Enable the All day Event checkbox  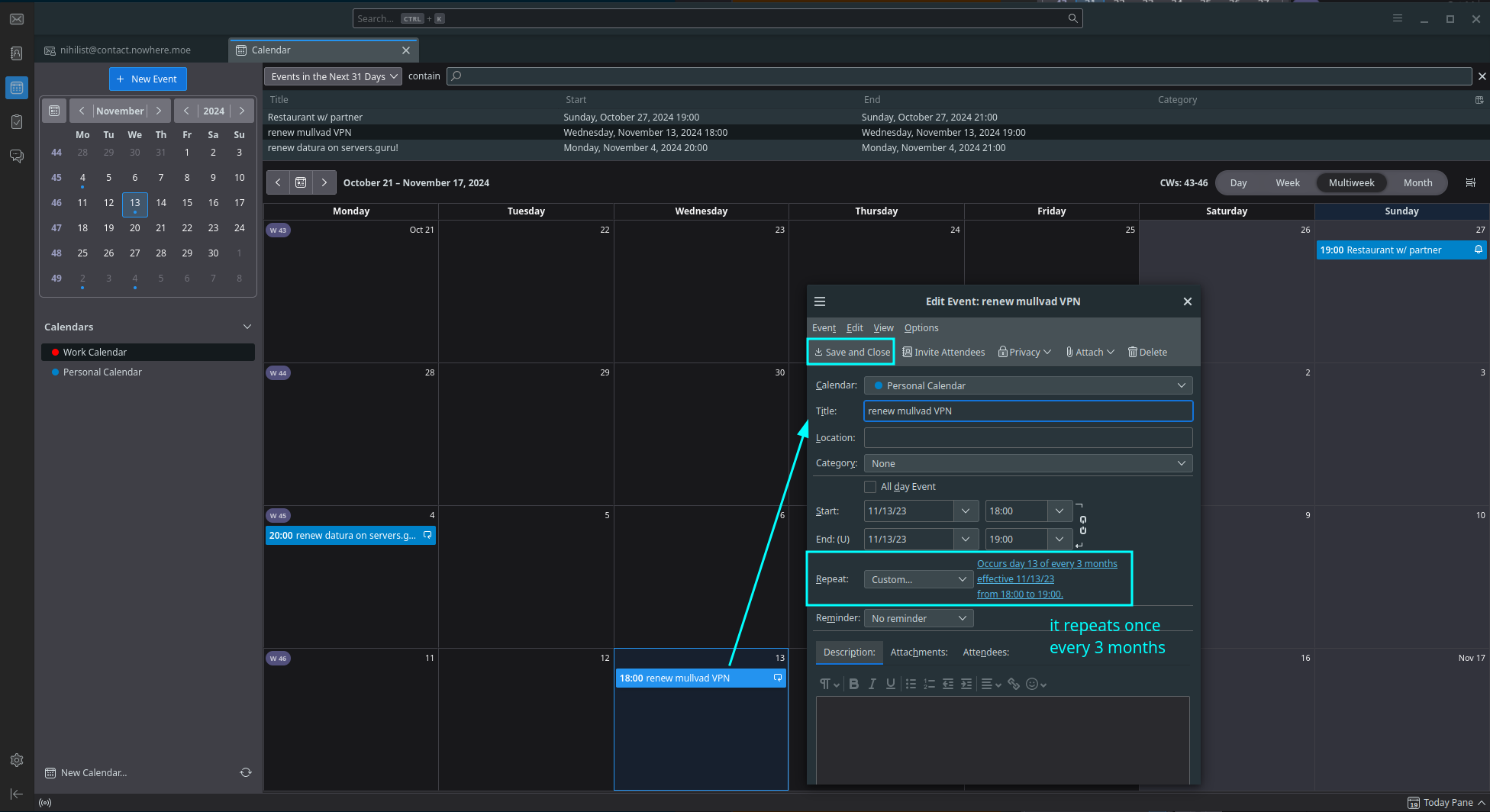[870, 487]
